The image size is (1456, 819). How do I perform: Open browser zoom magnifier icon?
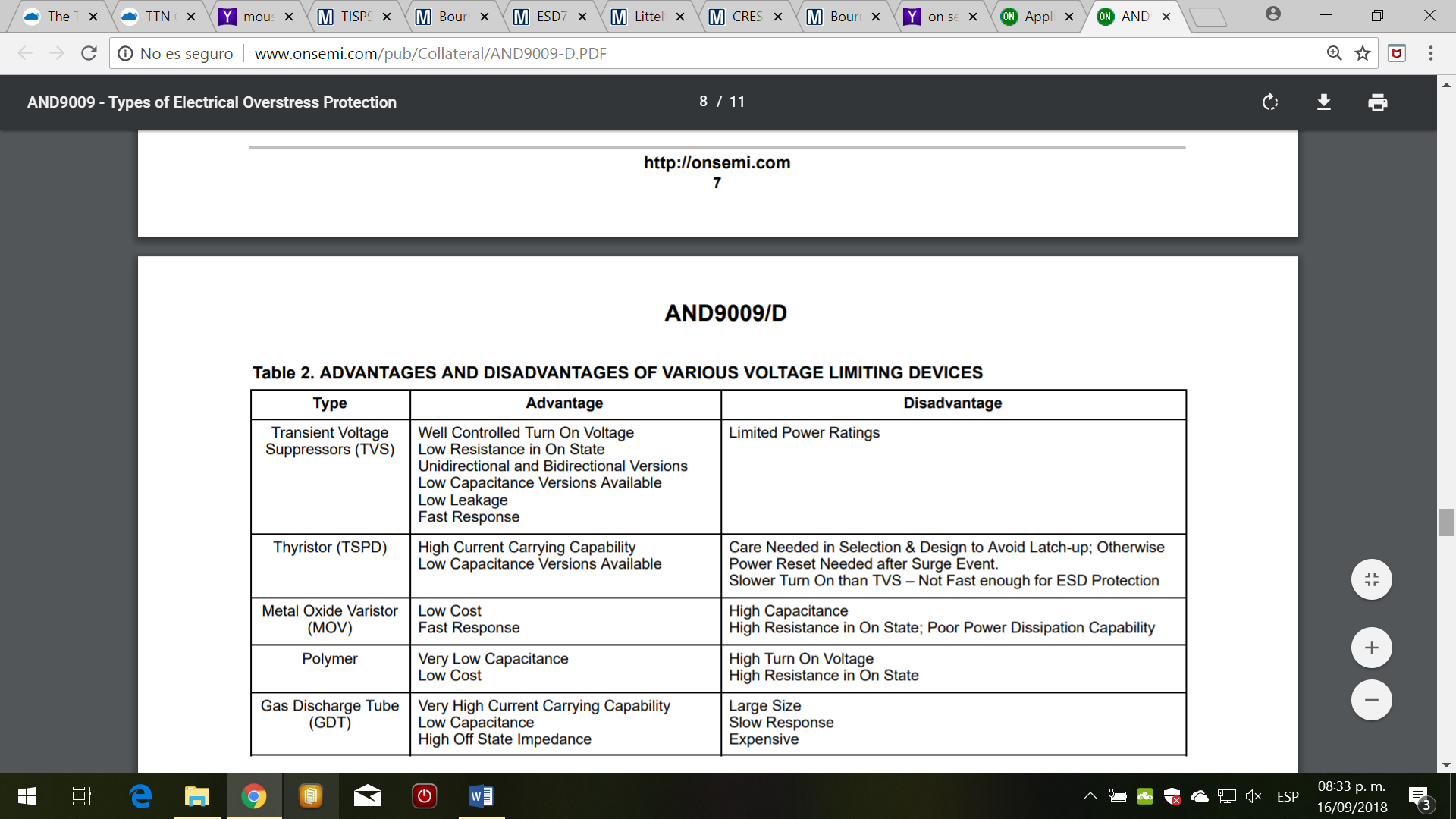pyautogui.click(x=1334, y=53)
